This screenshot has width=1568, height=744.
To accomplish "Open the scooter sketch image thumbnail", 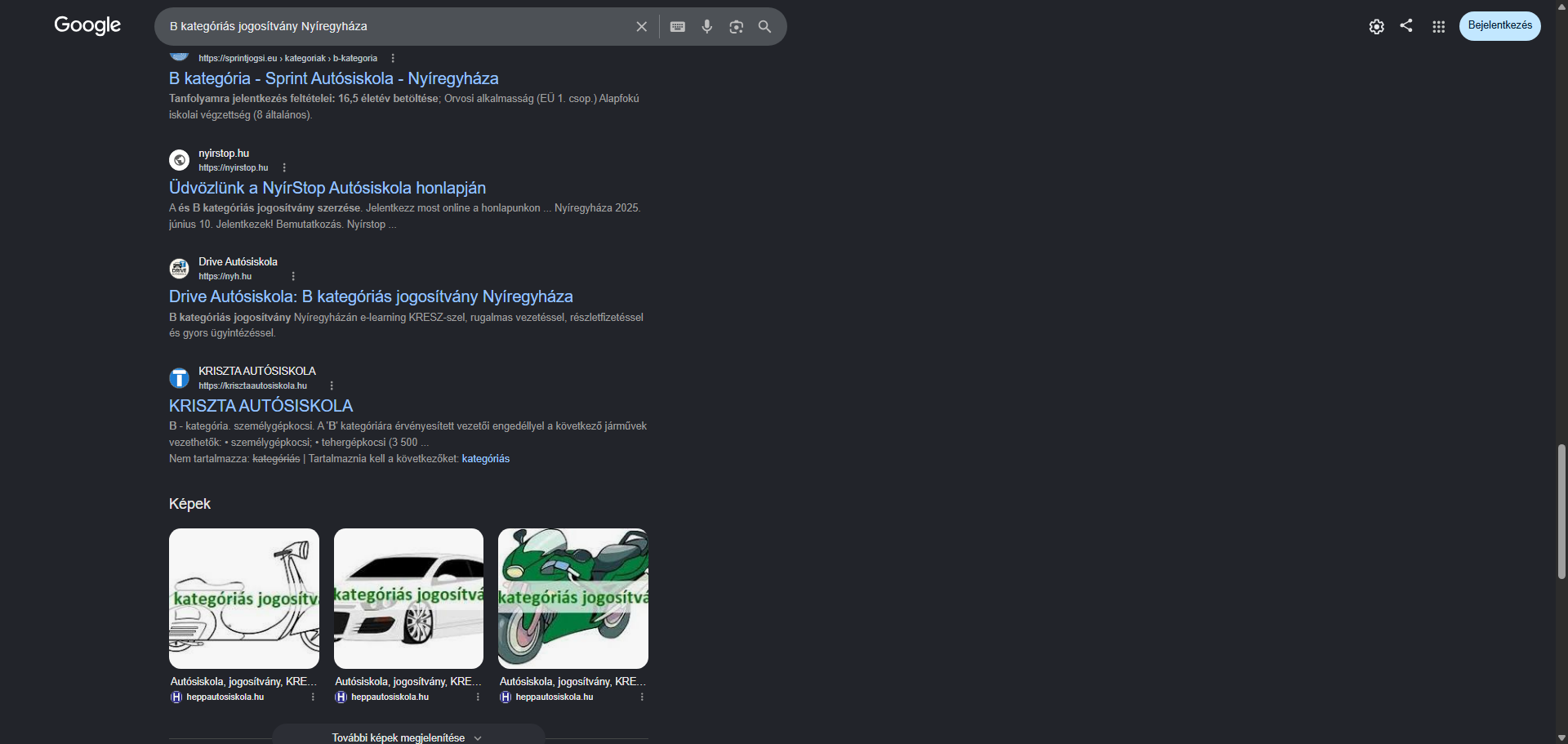I will click(x=244, y=599).
